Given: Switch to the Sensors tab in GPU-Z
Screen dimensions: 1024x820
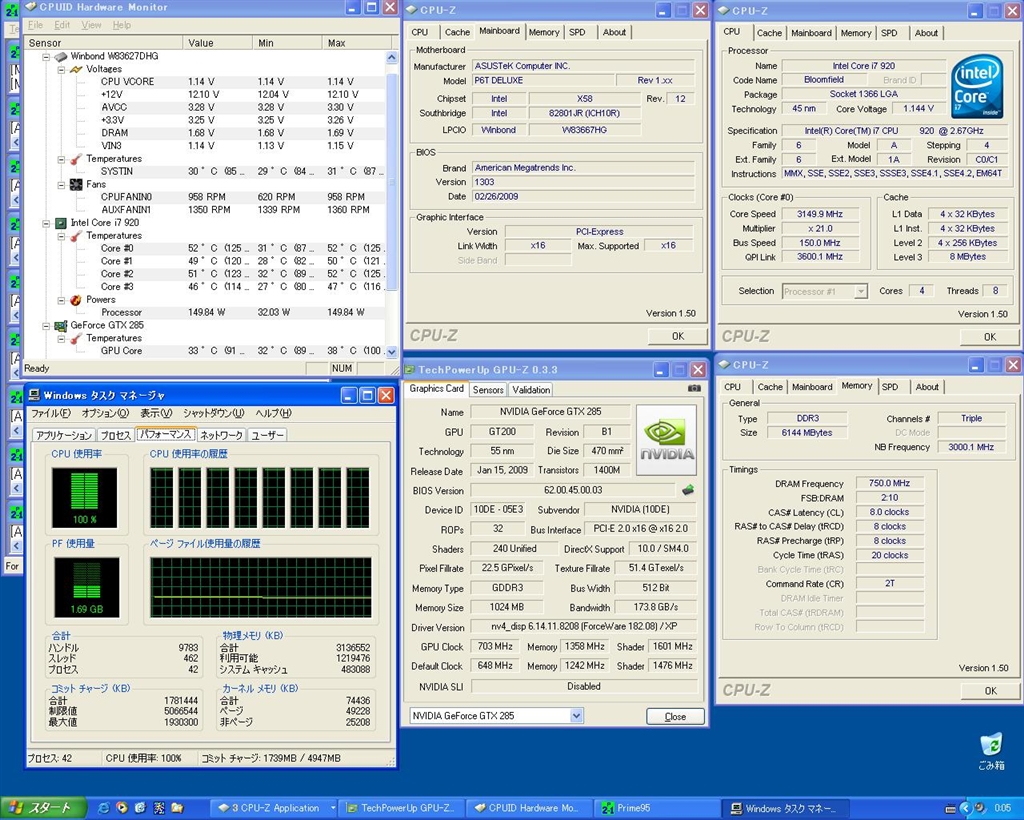Looking at the screenshot, I should point(488,390).
